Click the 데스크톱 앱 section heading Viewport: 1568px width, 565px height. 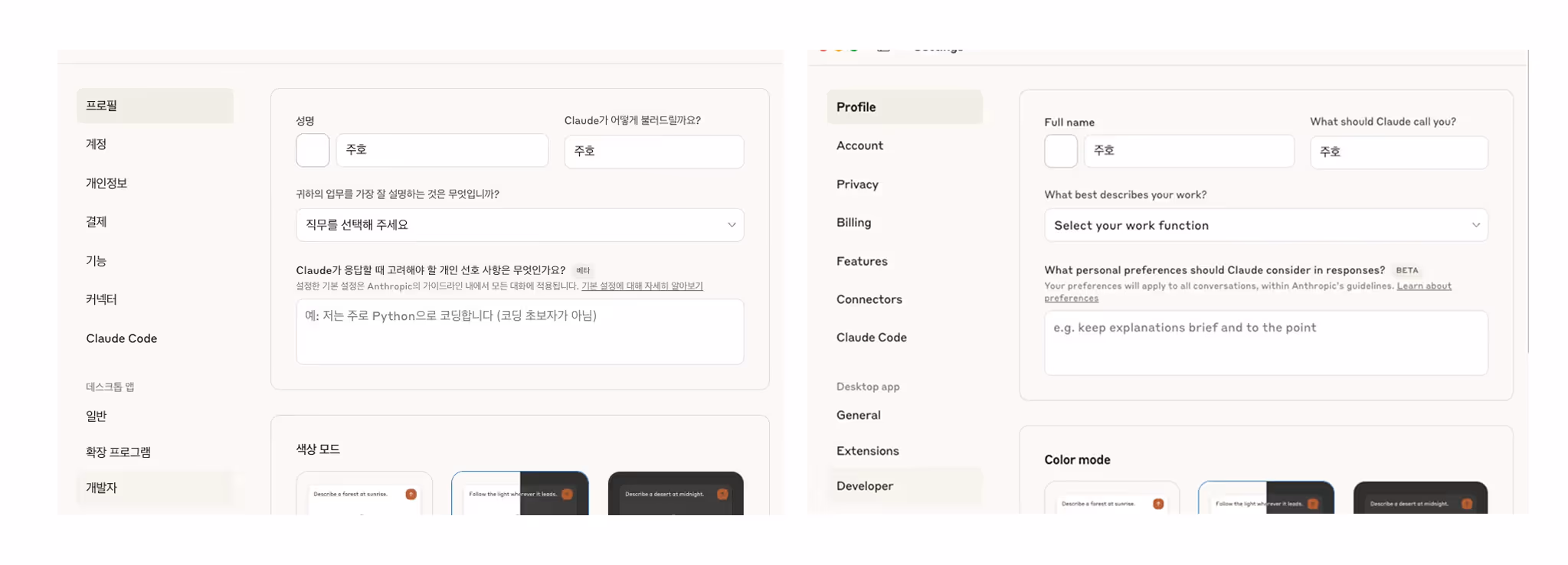[x=110, y=387]
